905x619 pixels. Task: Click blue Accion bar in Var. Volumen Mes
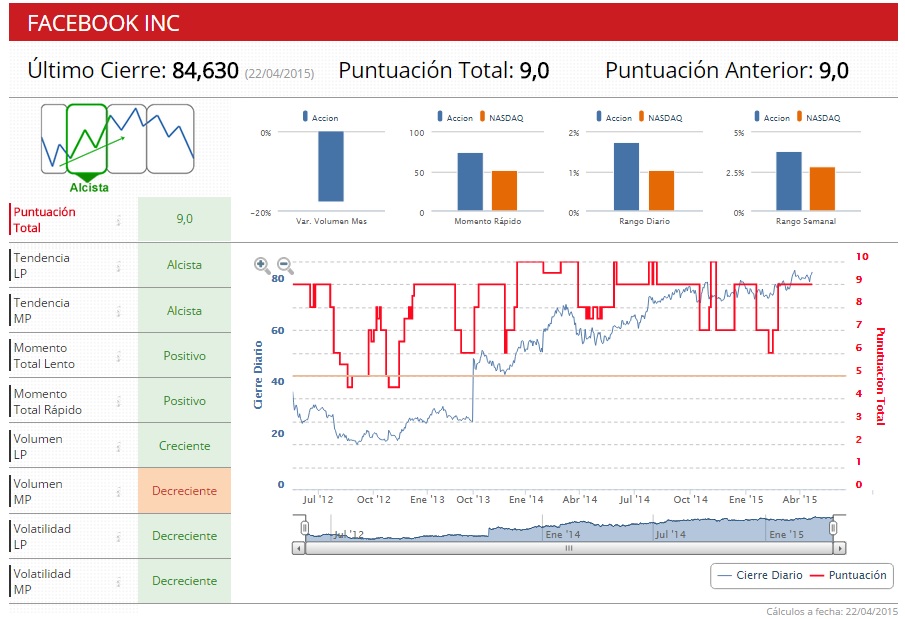(331, 166)
